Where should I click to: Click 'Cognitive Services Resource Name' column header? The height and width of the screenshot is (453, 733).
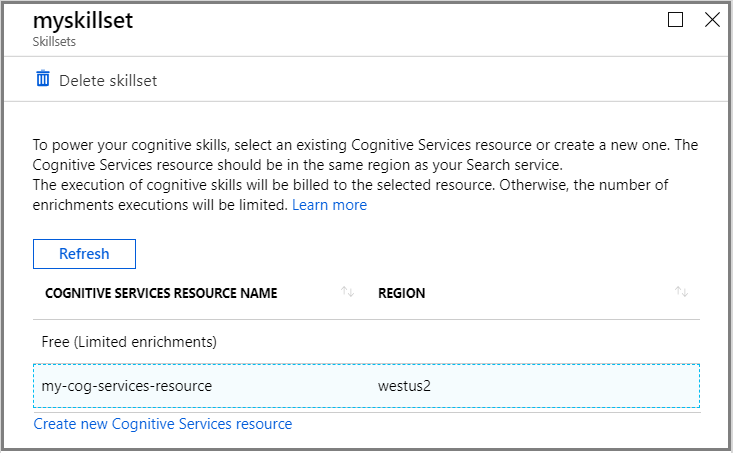pyautogui.click(x=161, y=293)
